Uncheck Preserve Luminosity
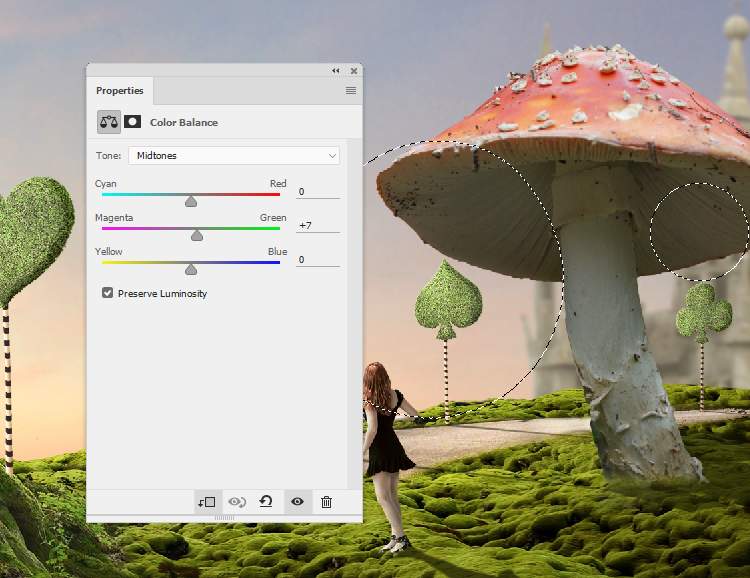 (108, 294)
